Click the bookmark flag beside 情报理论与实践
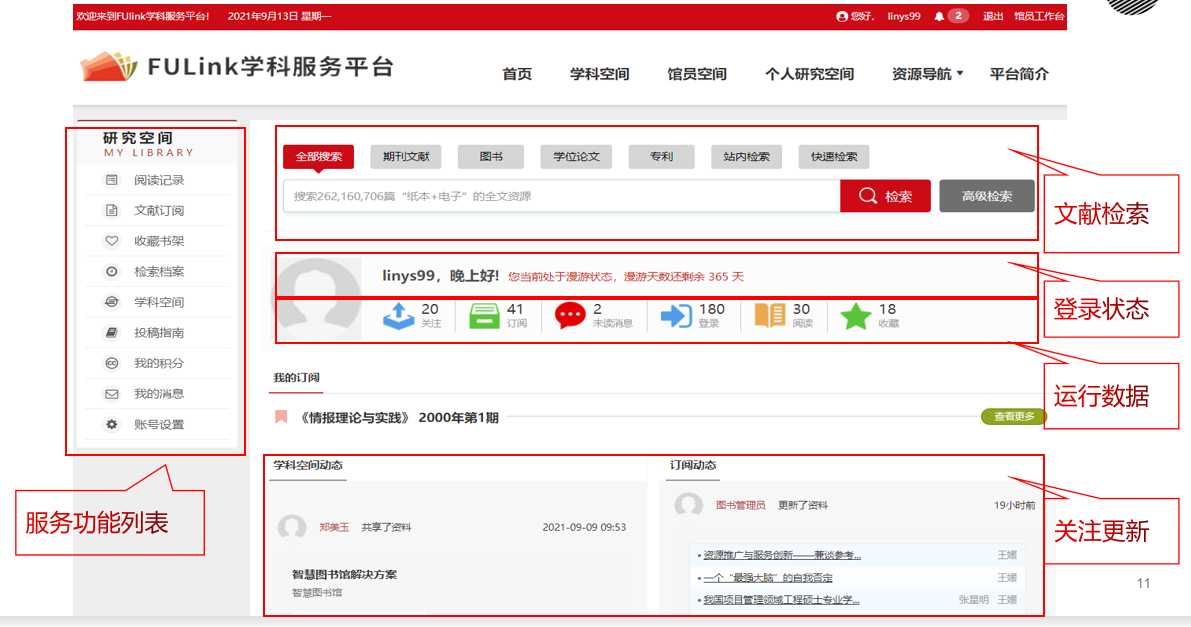This screenshot has width=1191, height=627. [x=281, y=416]
